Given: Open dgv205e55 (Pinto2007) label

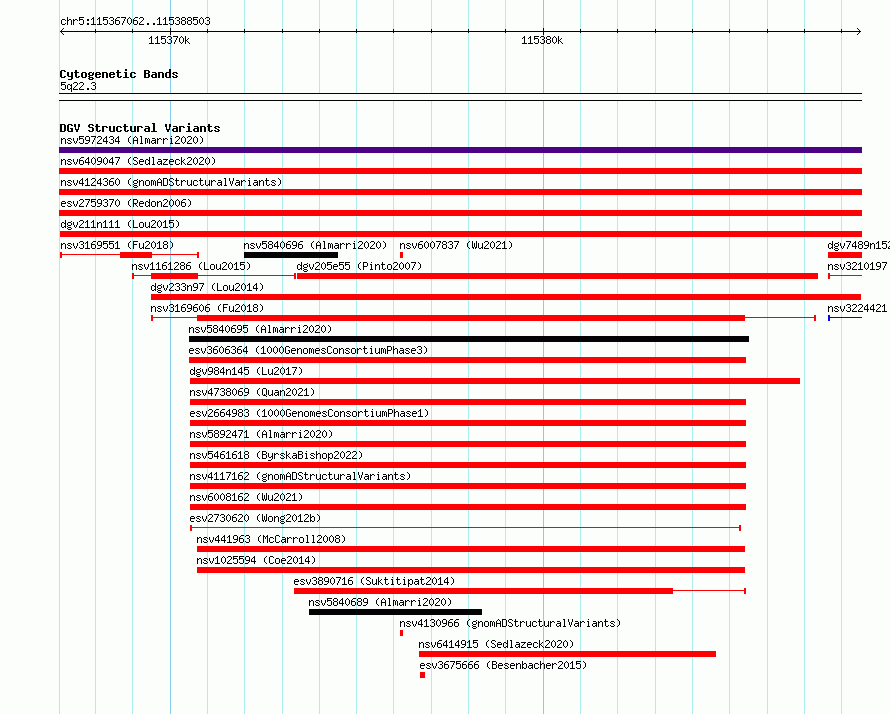Looking at the screenshot, I should (359, 266).
